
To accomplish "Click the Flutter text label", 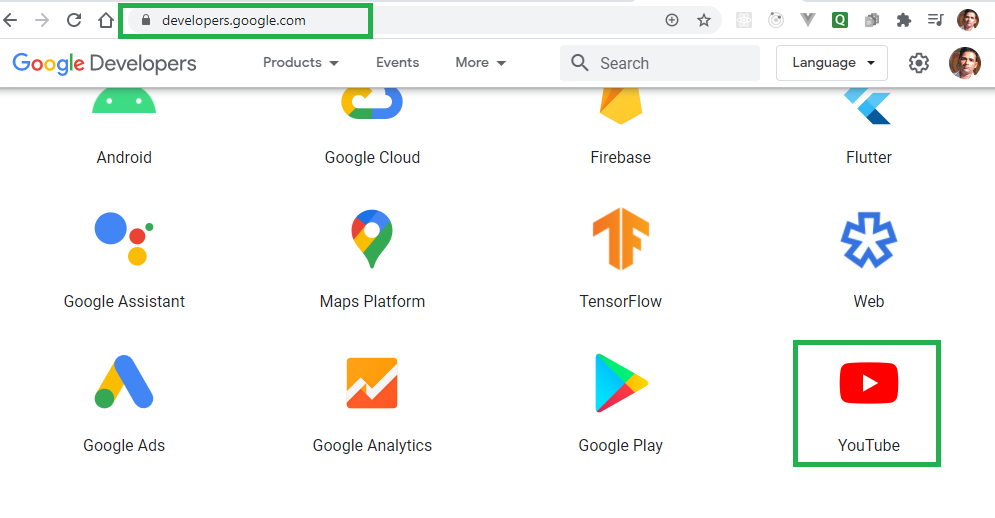I will coord(869,157).
